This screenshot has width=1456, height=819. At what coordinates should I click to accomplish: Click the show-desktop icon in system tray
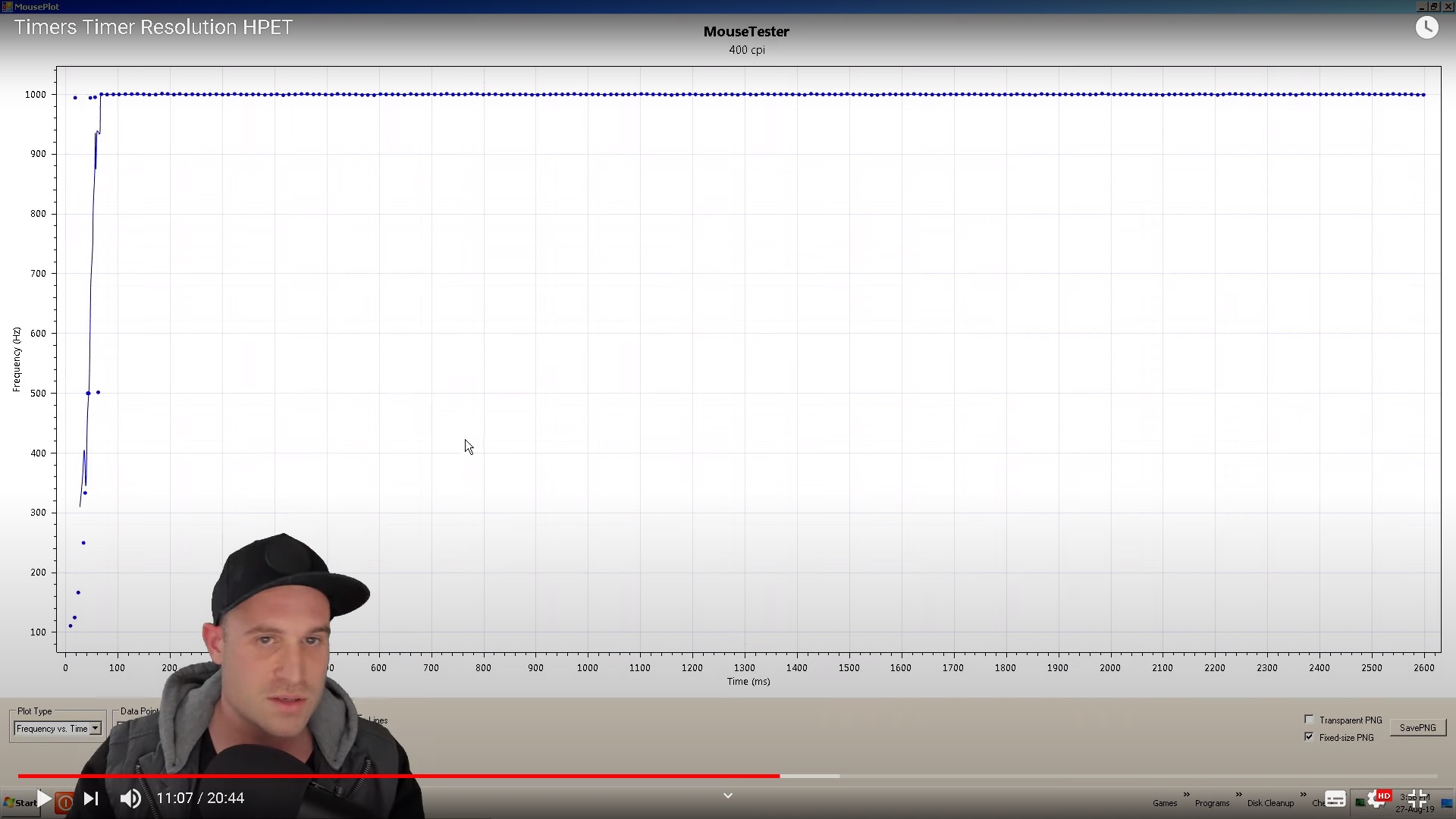(x=1447, y=803)
